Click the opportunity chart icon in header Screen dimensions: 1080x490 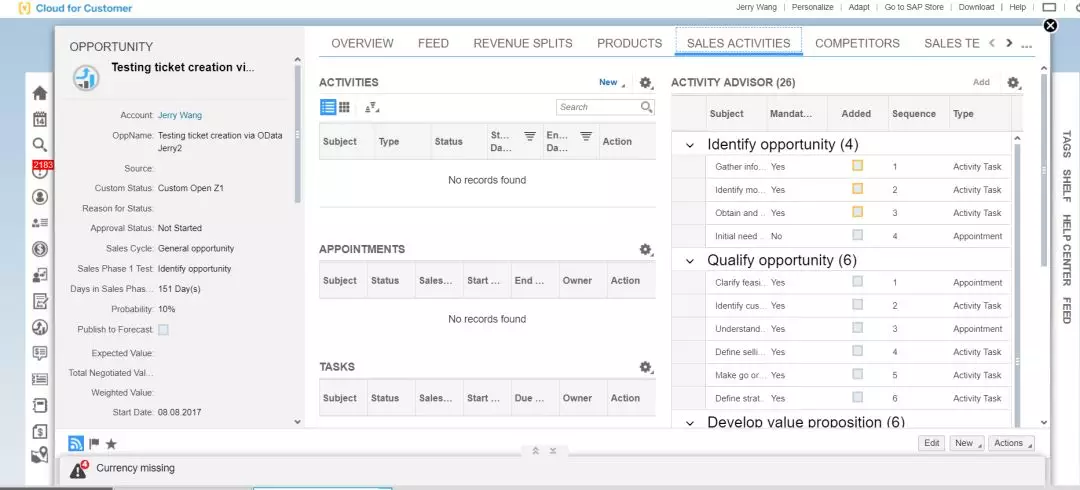click(x=86, y=77)
